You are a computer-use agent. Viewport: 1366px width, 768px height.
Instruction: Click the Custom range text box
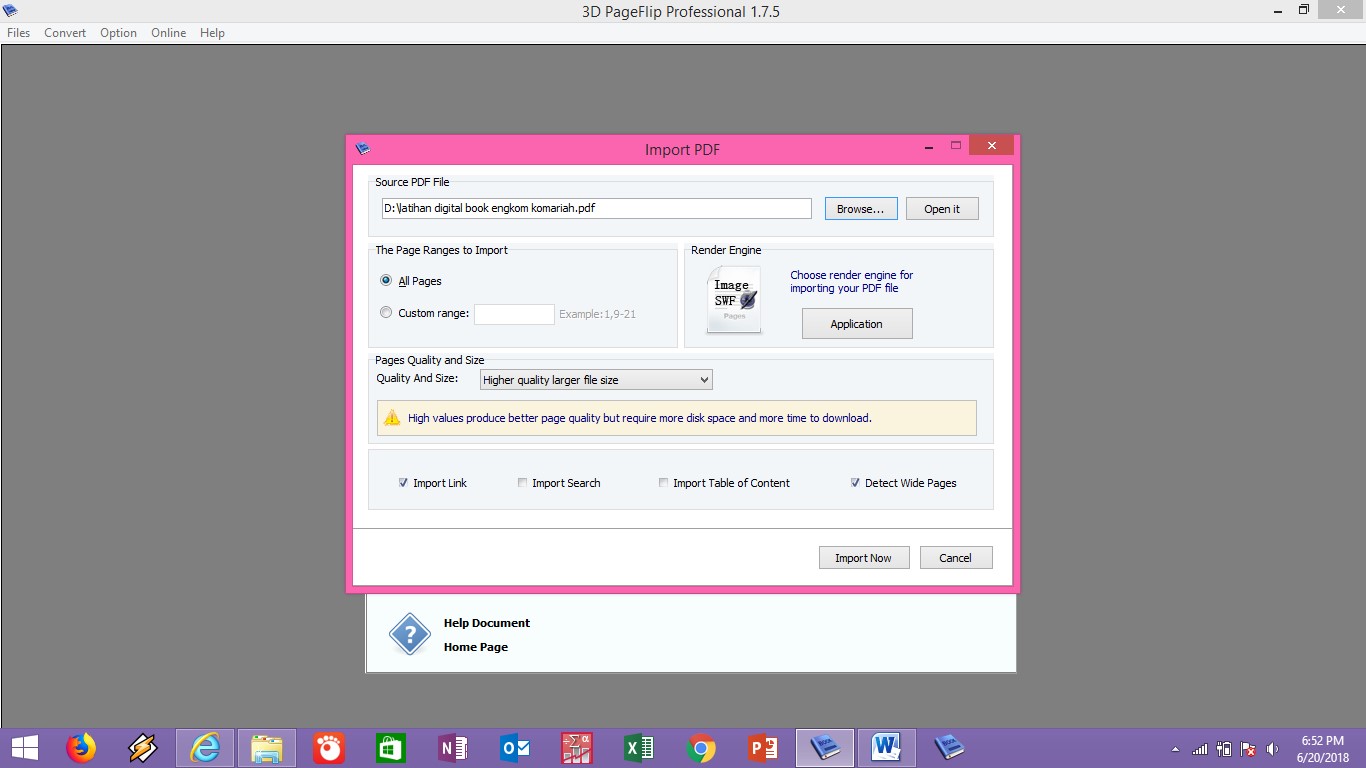(514, 314)
